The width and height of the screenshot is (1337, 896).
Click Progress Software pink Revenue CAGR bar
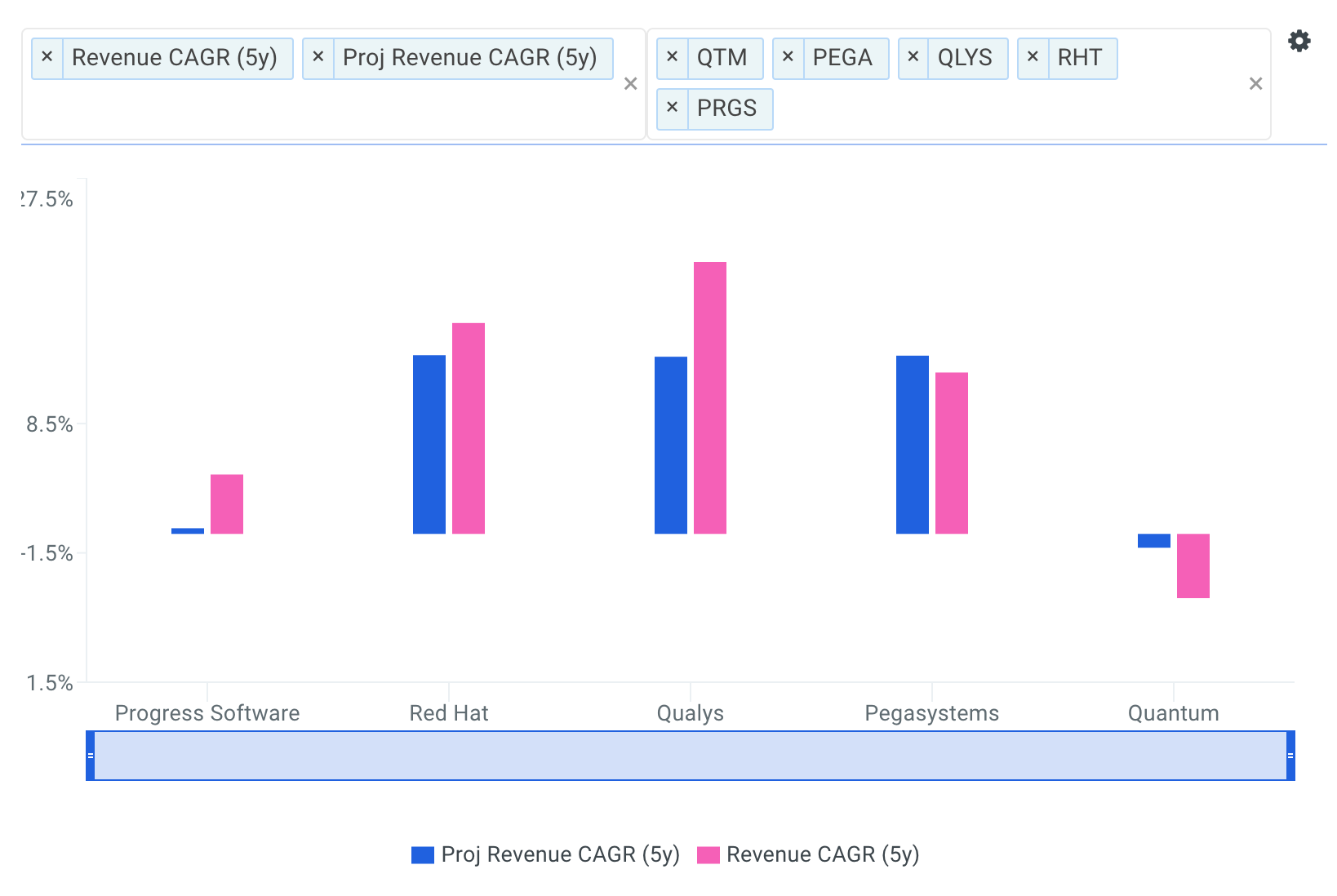227,504
